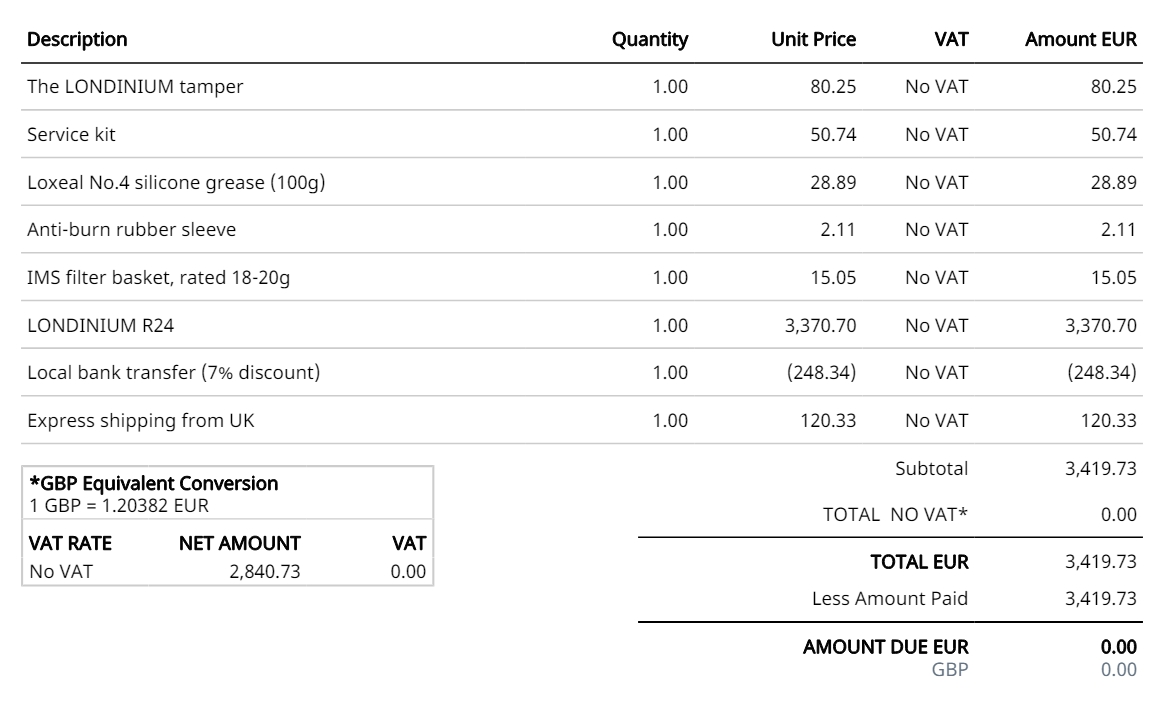
Task: Click the Less Amount Paid label
Action: [890, 599]
